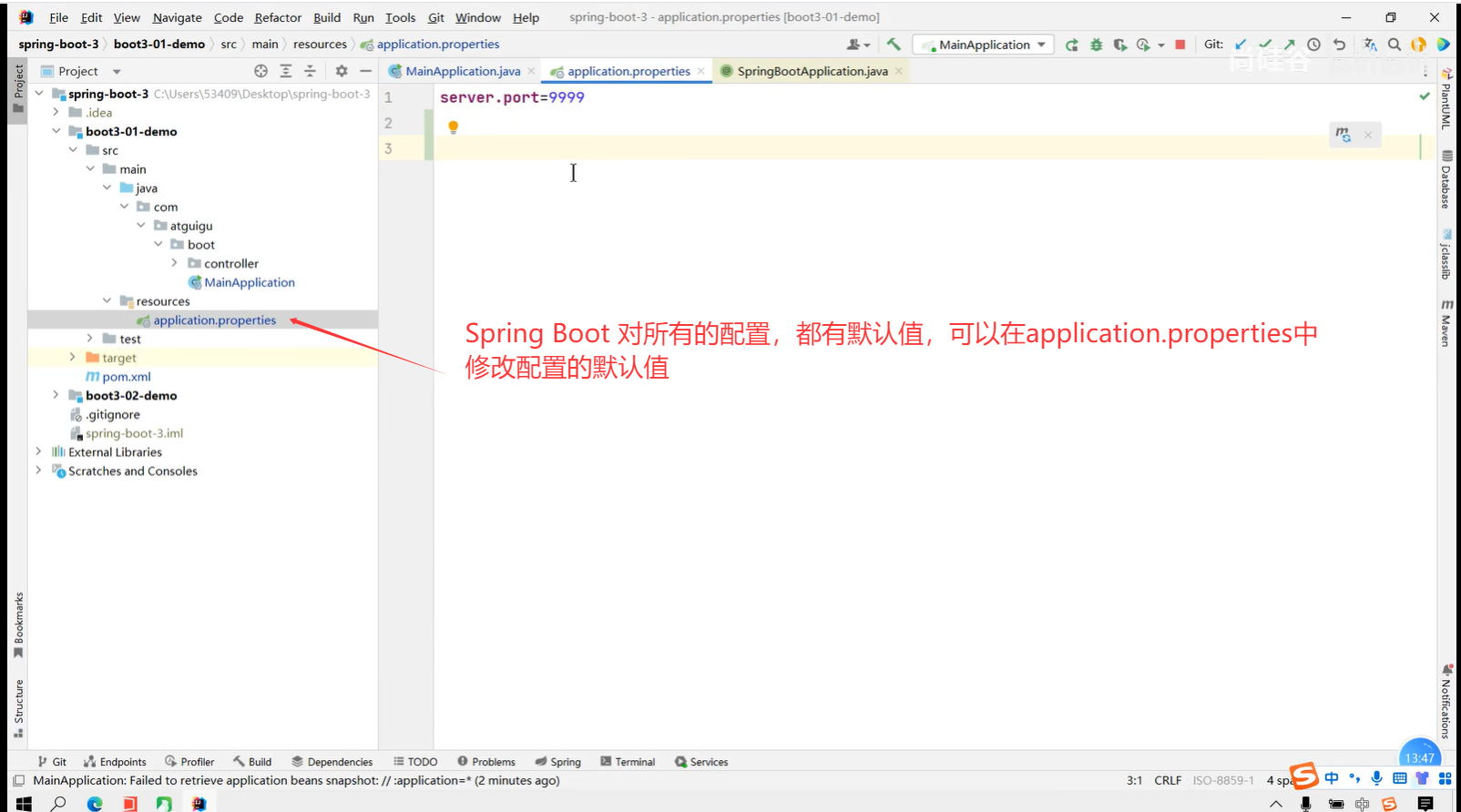The image size is (1461, 812).
Task: Click the resources breadcrumb in the navigation bar
Action: (x=320, y=44)
